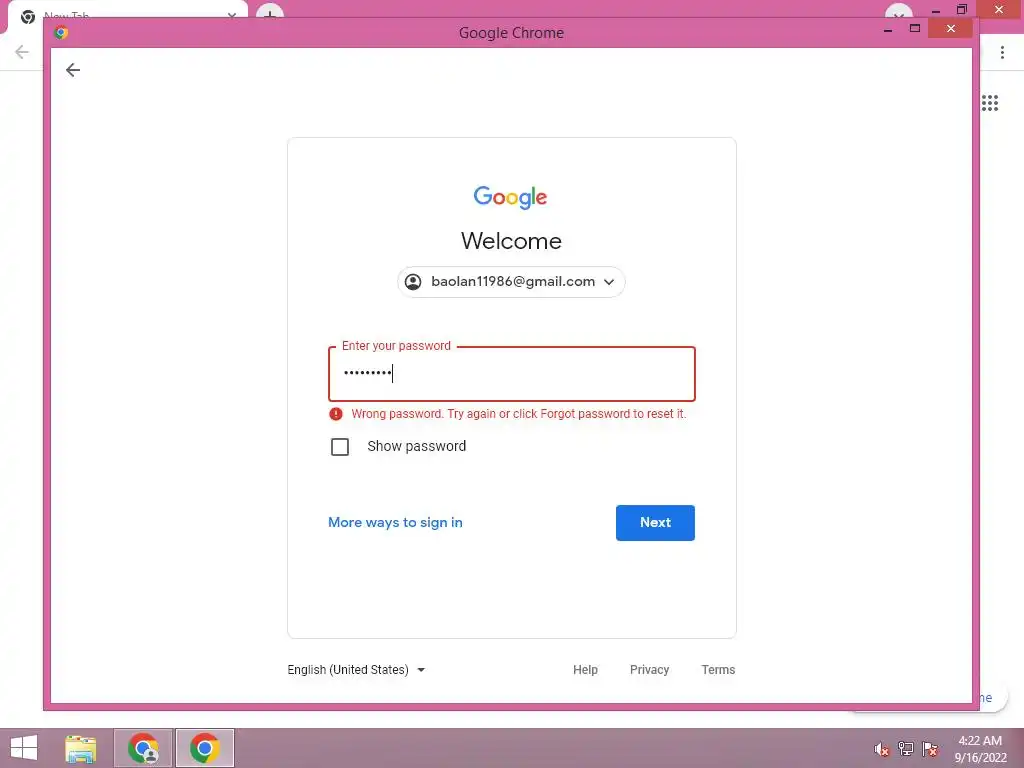
Task: Add a new tab in background Chrome
Action: pyautogui.click(x=270, y=10)
